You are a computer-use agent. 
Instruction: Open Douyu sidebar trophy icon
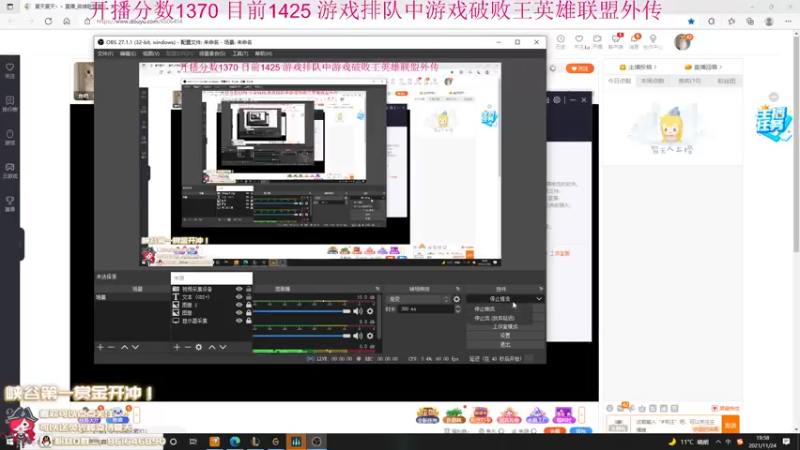tap(10, 204)
